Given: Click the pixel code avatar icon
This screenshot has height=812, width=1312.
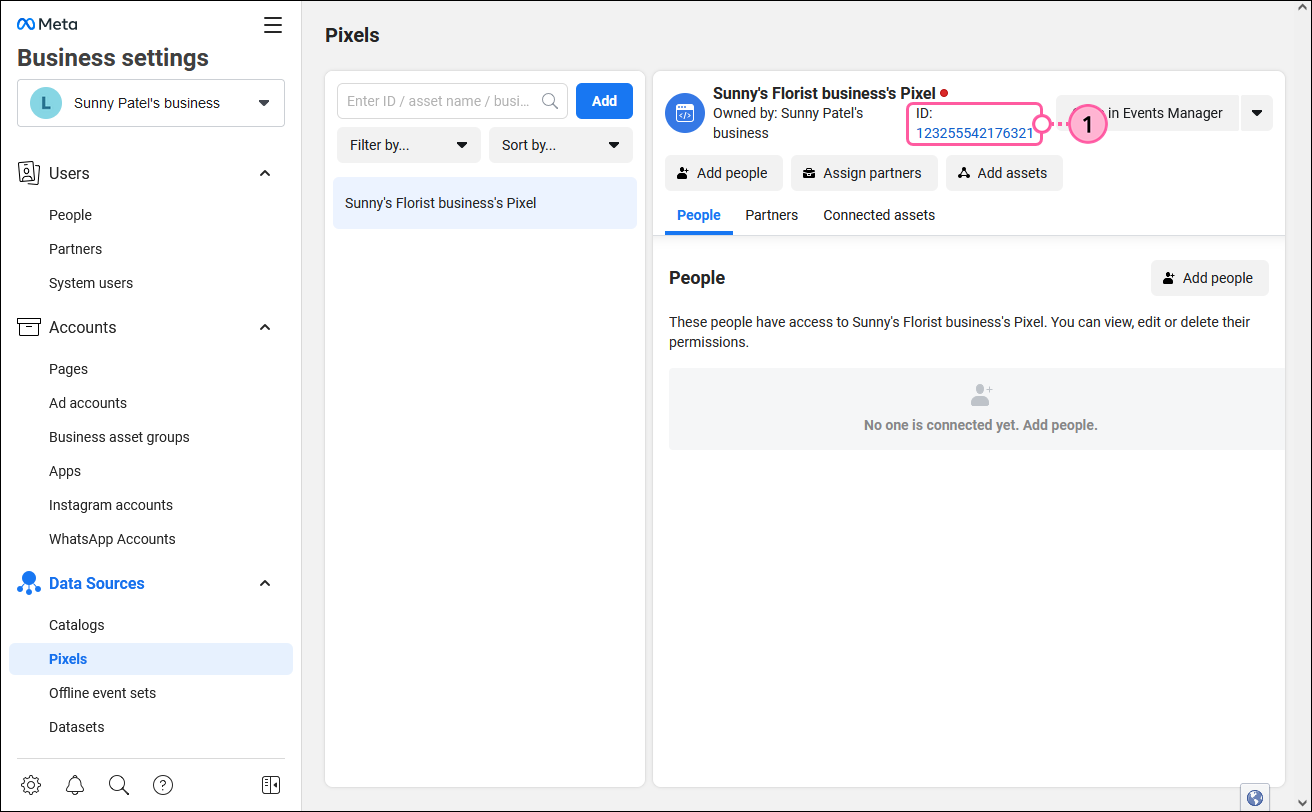Looking at the screenshot, I should [x=685, y=113].
